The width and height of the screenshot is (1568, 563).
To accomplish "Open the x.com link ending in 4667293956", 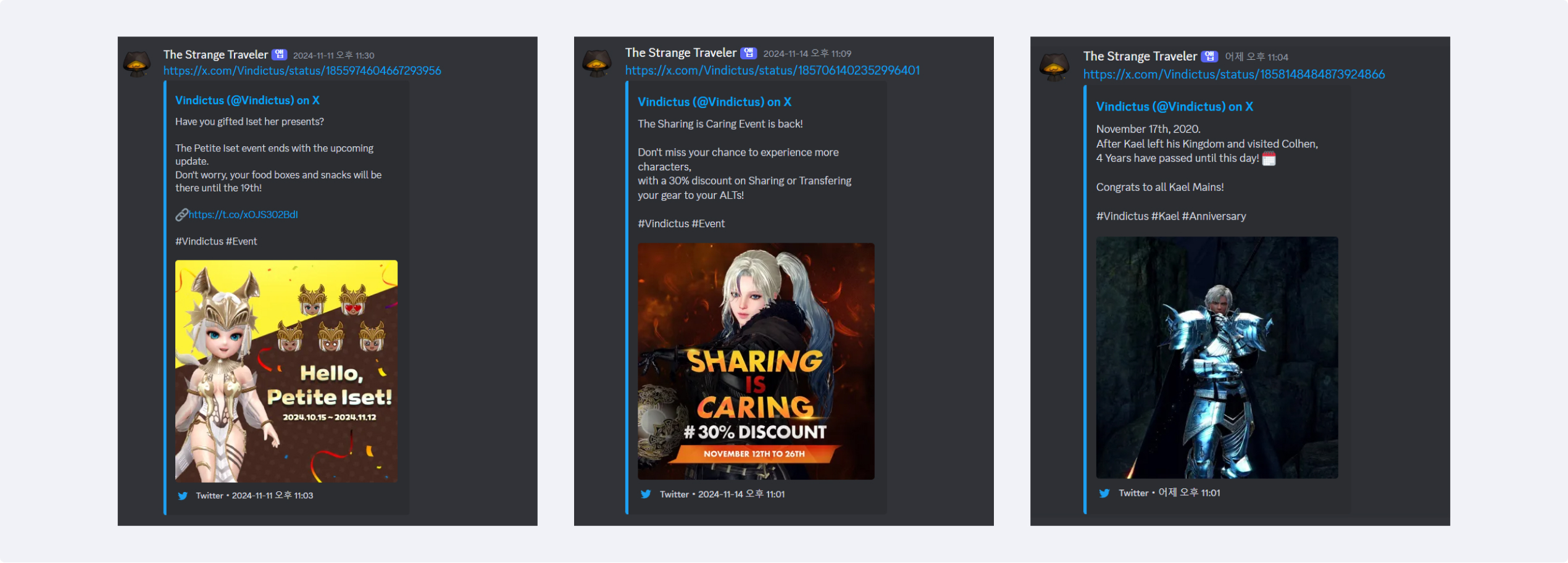I will tap(302, 71).
